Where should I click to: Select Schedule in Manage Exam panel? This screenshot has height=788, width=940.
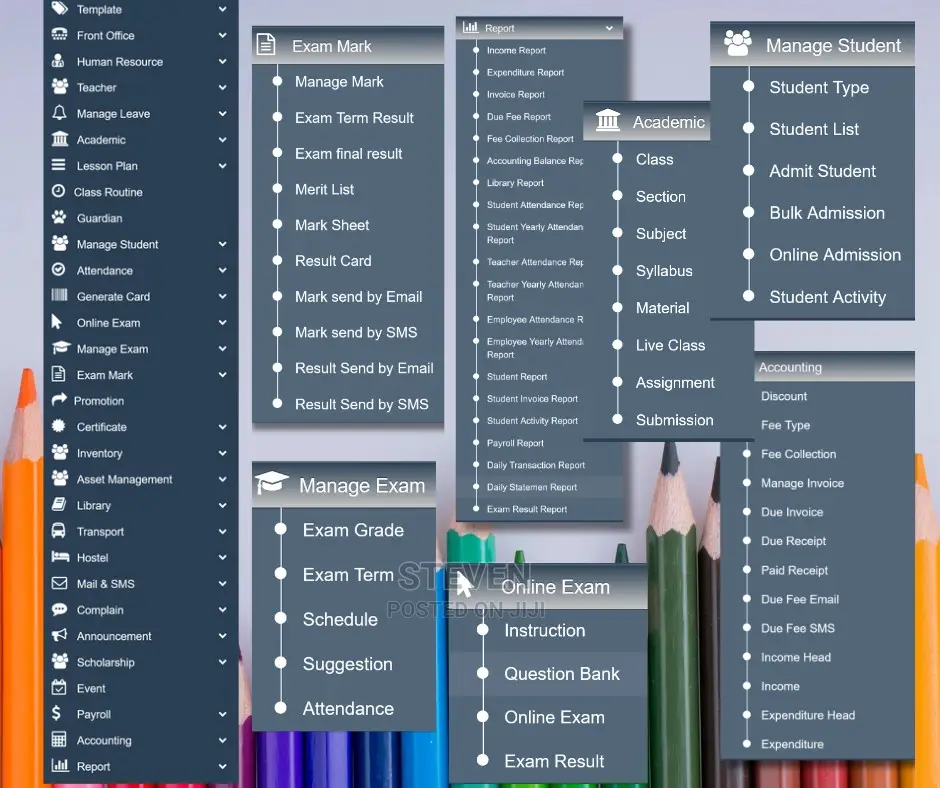[340, 619]
